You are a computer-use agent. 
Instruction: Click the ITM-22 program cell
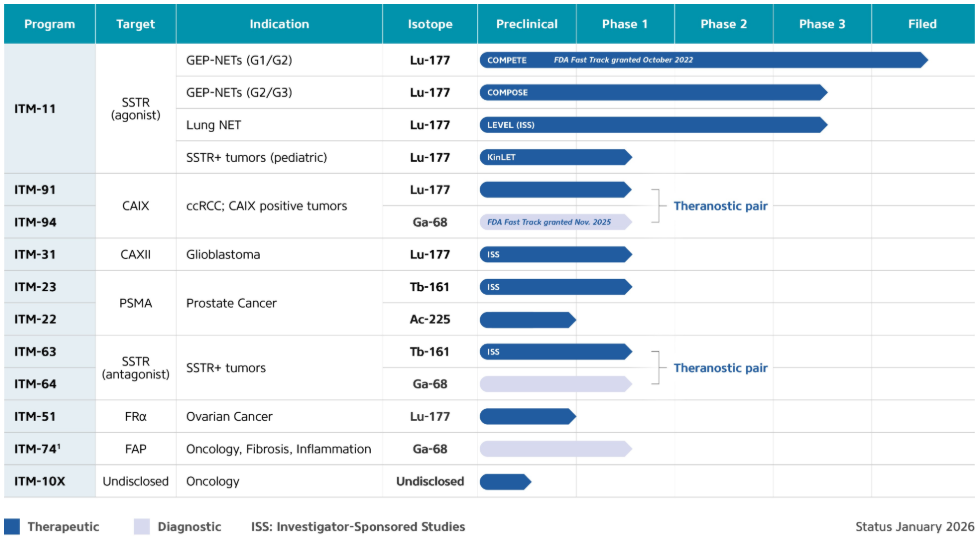point(49,319)
